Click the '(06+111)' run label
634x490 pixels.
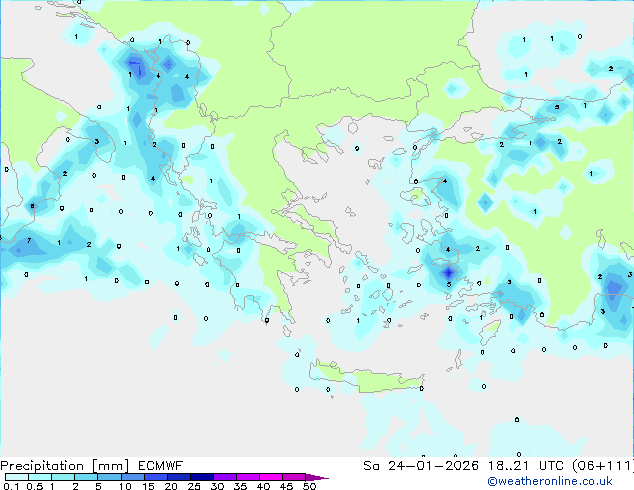(603, 466)
